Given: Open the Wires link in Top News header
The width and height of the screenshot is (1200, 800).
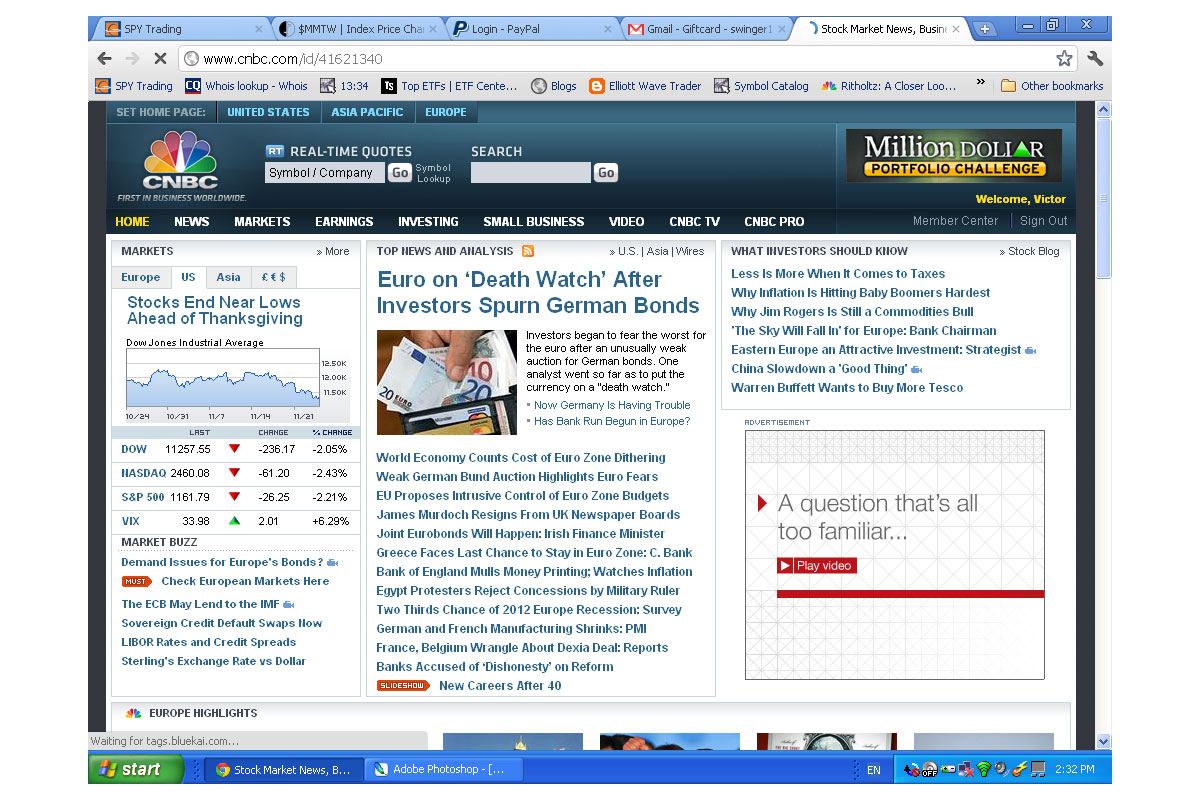Looking at the screenshot, I should point(690,251).
